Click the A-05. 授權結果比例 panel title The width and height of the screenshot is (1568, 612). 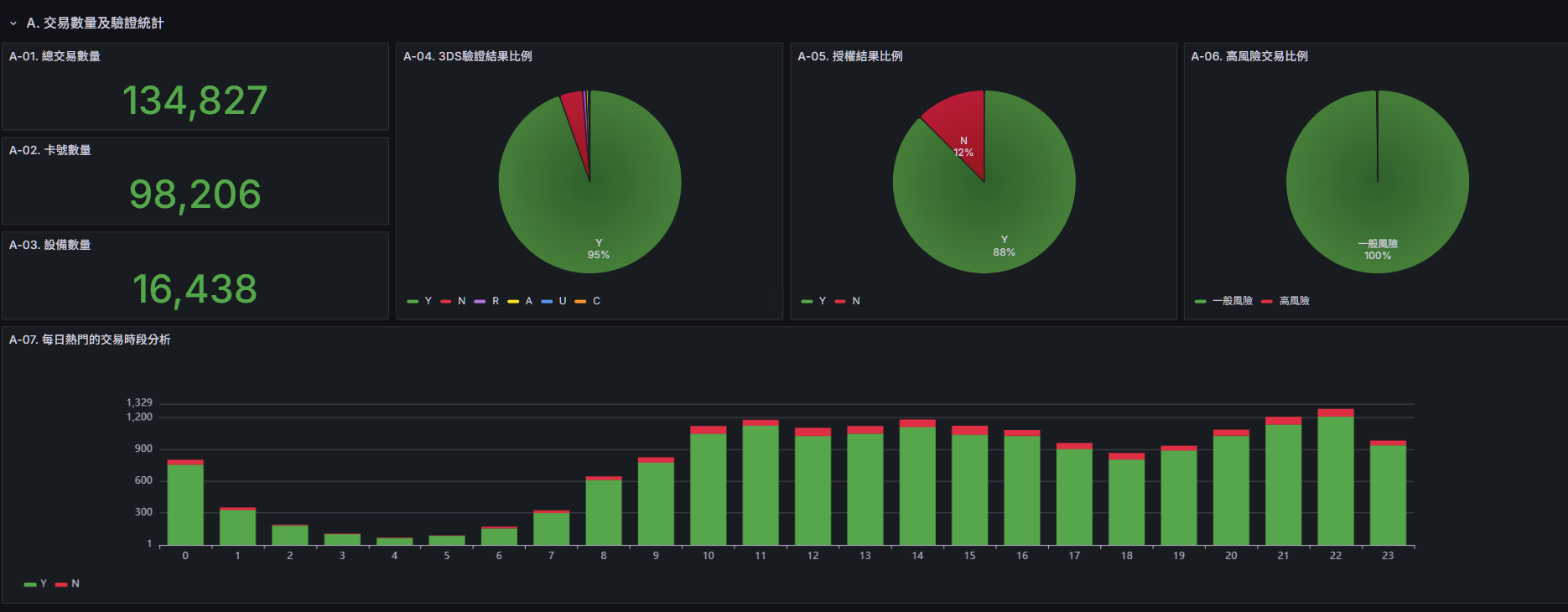tap(849, 56)
